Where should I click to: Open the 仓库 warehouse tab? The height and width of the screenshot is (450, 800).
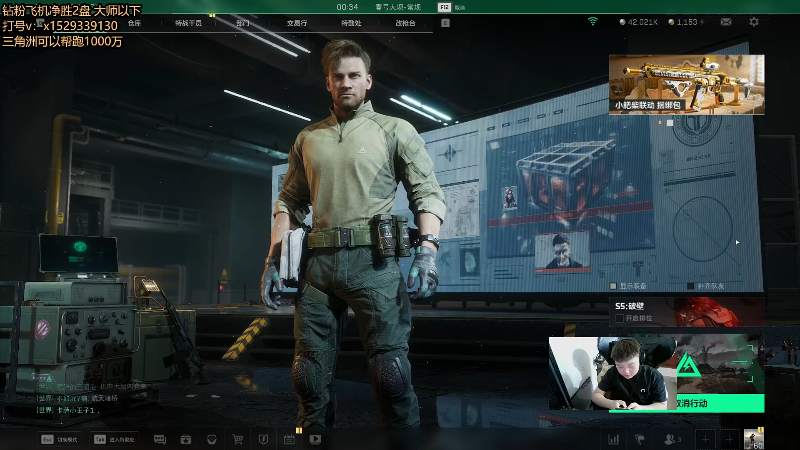[135, 23]
